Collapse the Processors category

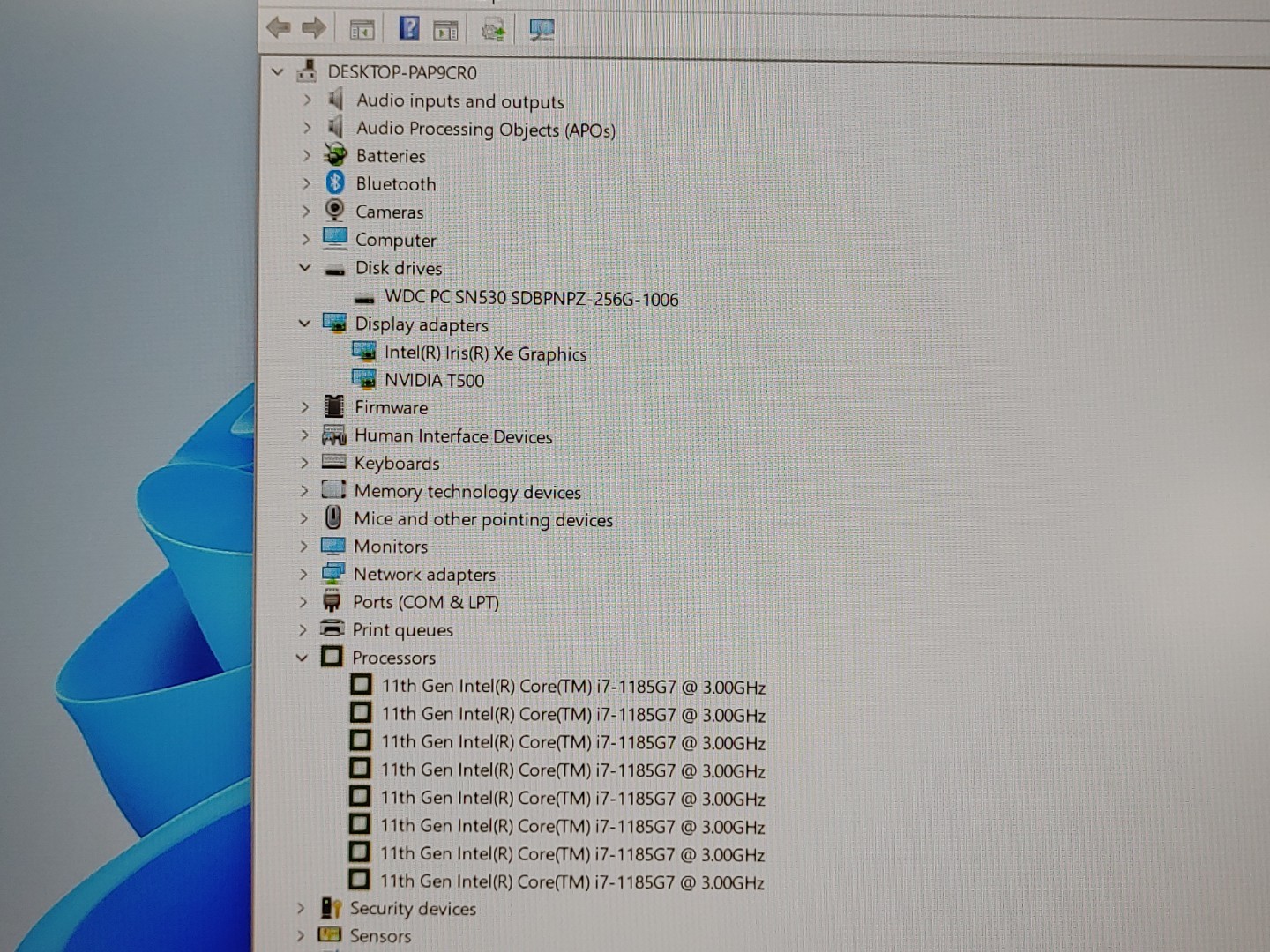pos(303,658)
